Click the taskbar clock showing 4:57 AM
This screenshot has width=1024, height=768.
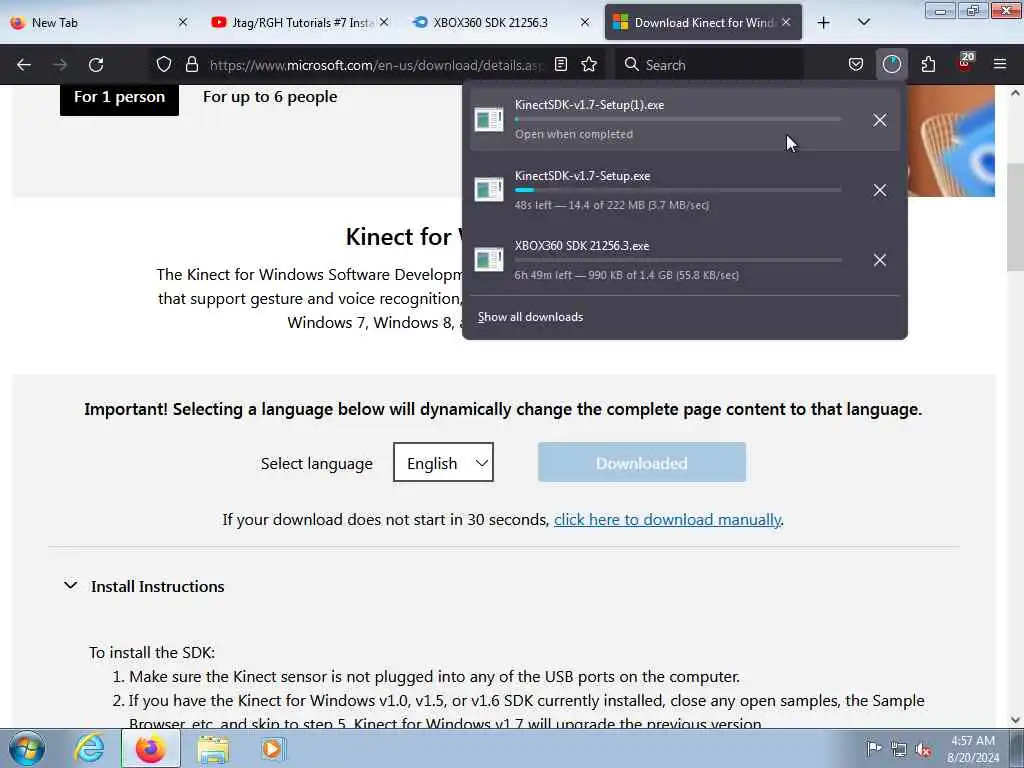(x=973, y=749)
